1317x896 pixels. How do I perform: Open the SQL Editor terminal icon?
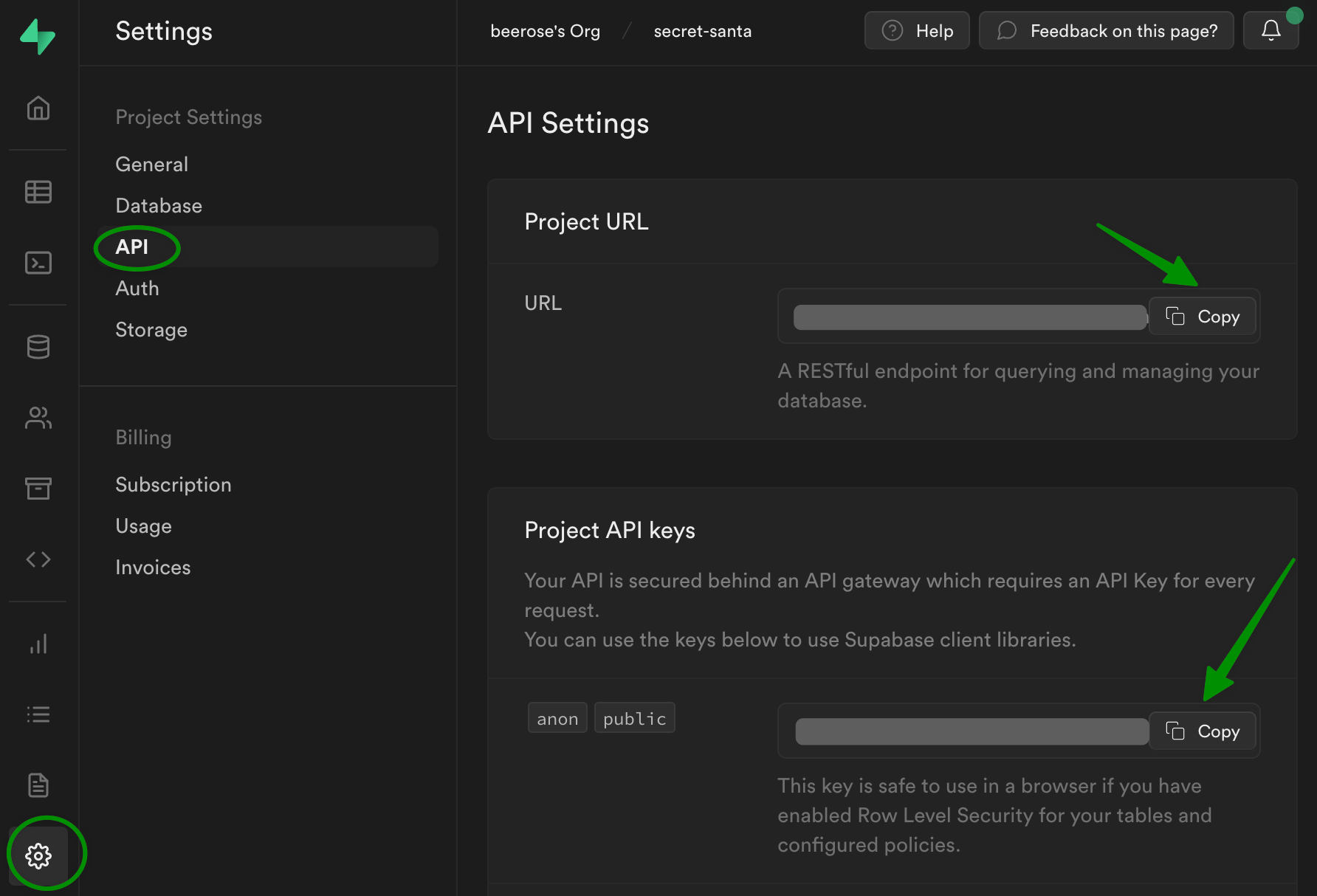(x=38, y=263)
